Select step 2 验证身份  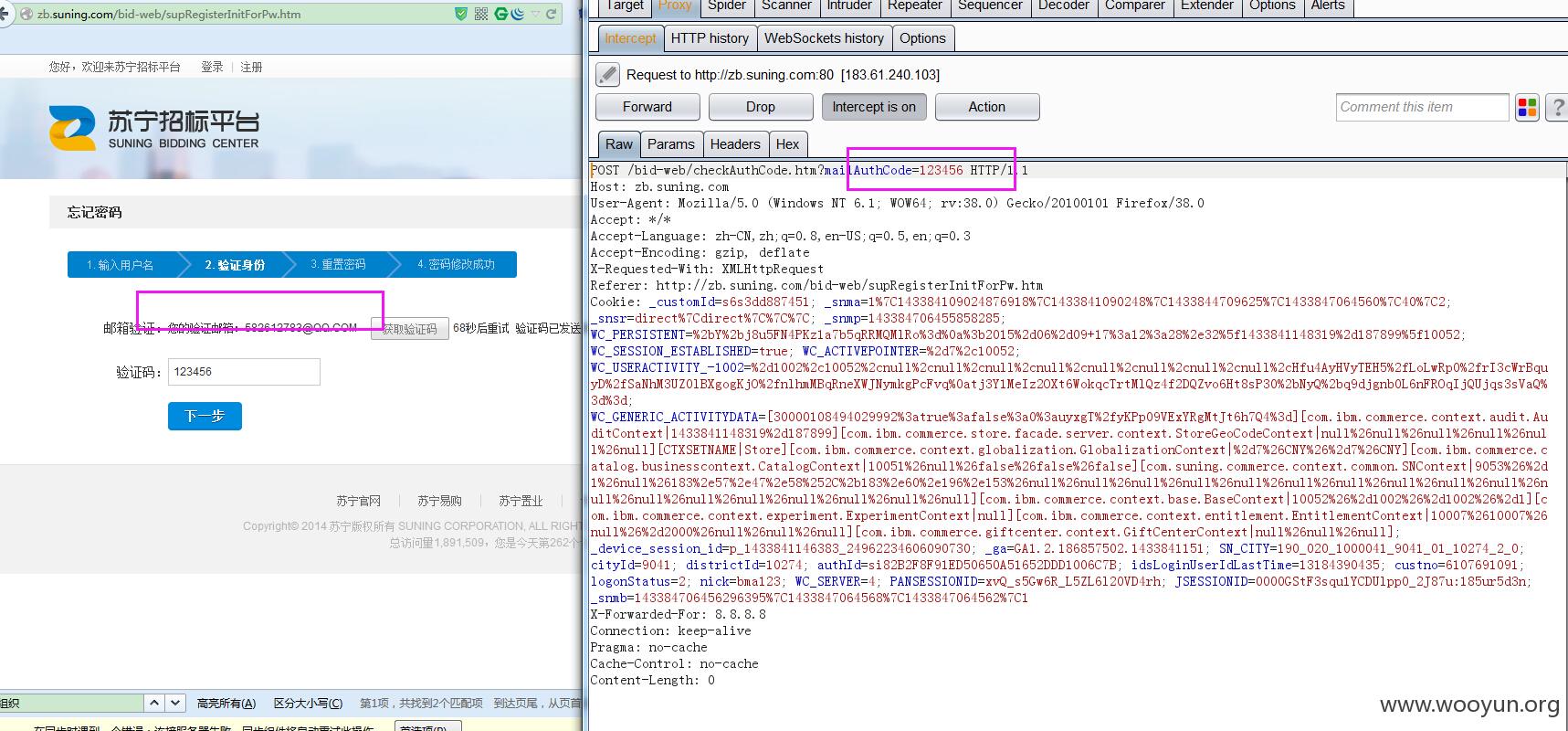pyautogui.click(x=235, y=265)
